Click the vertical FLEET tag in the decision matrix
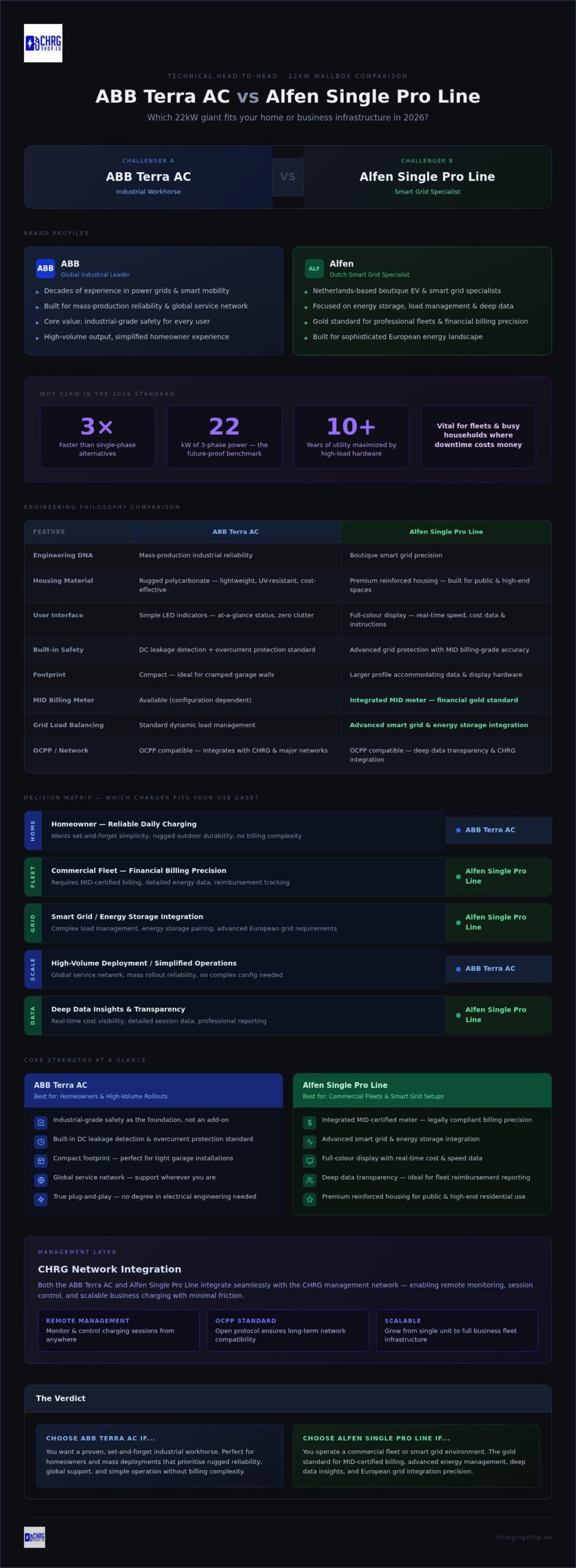 pyautogui.click(x=33, y=876)
